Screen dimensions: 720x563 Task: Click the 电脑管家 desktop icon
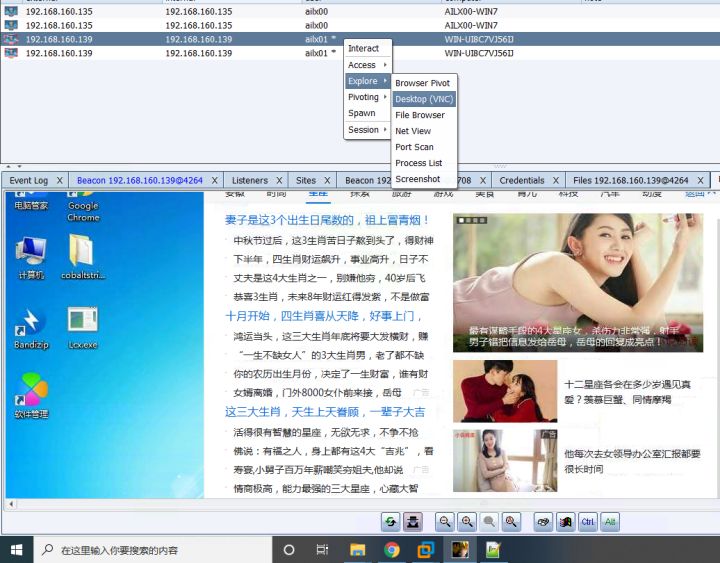click(31, 202)
